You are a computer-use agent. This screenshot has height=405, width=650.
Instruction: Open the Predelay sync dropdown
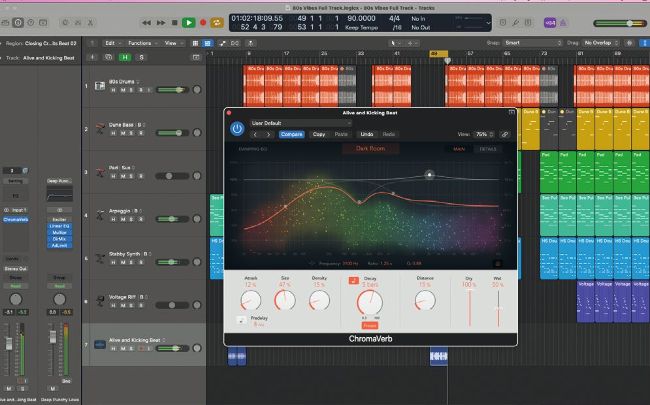(241, 320)
